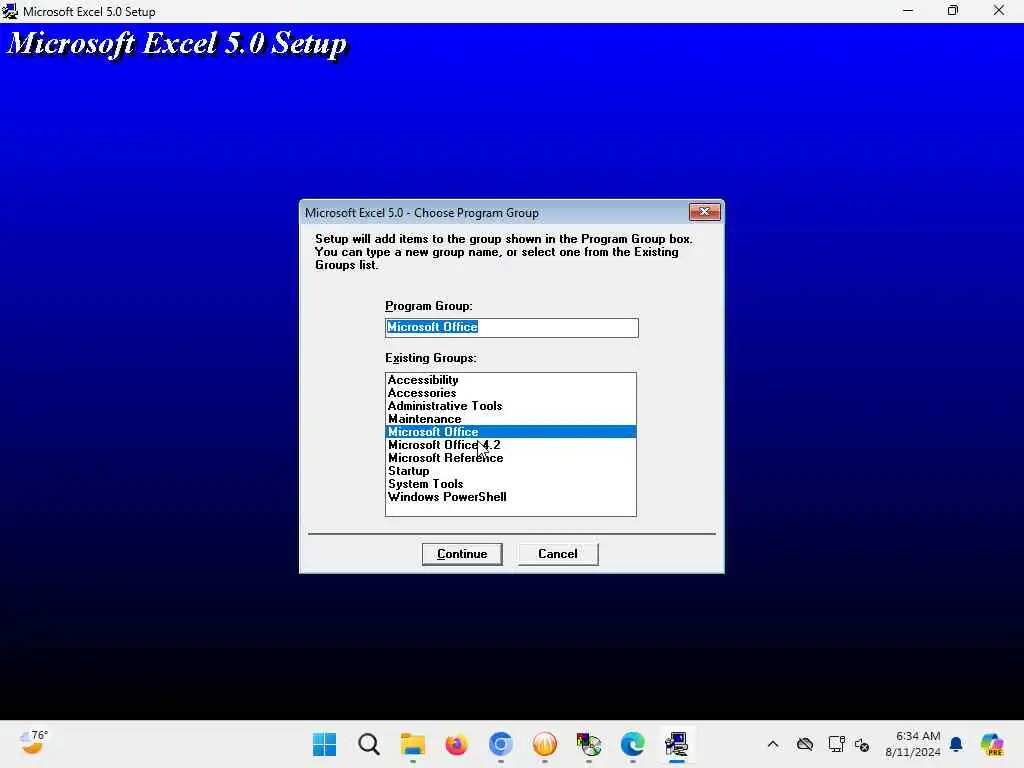Launch Microsoft Edge from taskbar
Screen dimensions: 1024x768
coord(633,744)
